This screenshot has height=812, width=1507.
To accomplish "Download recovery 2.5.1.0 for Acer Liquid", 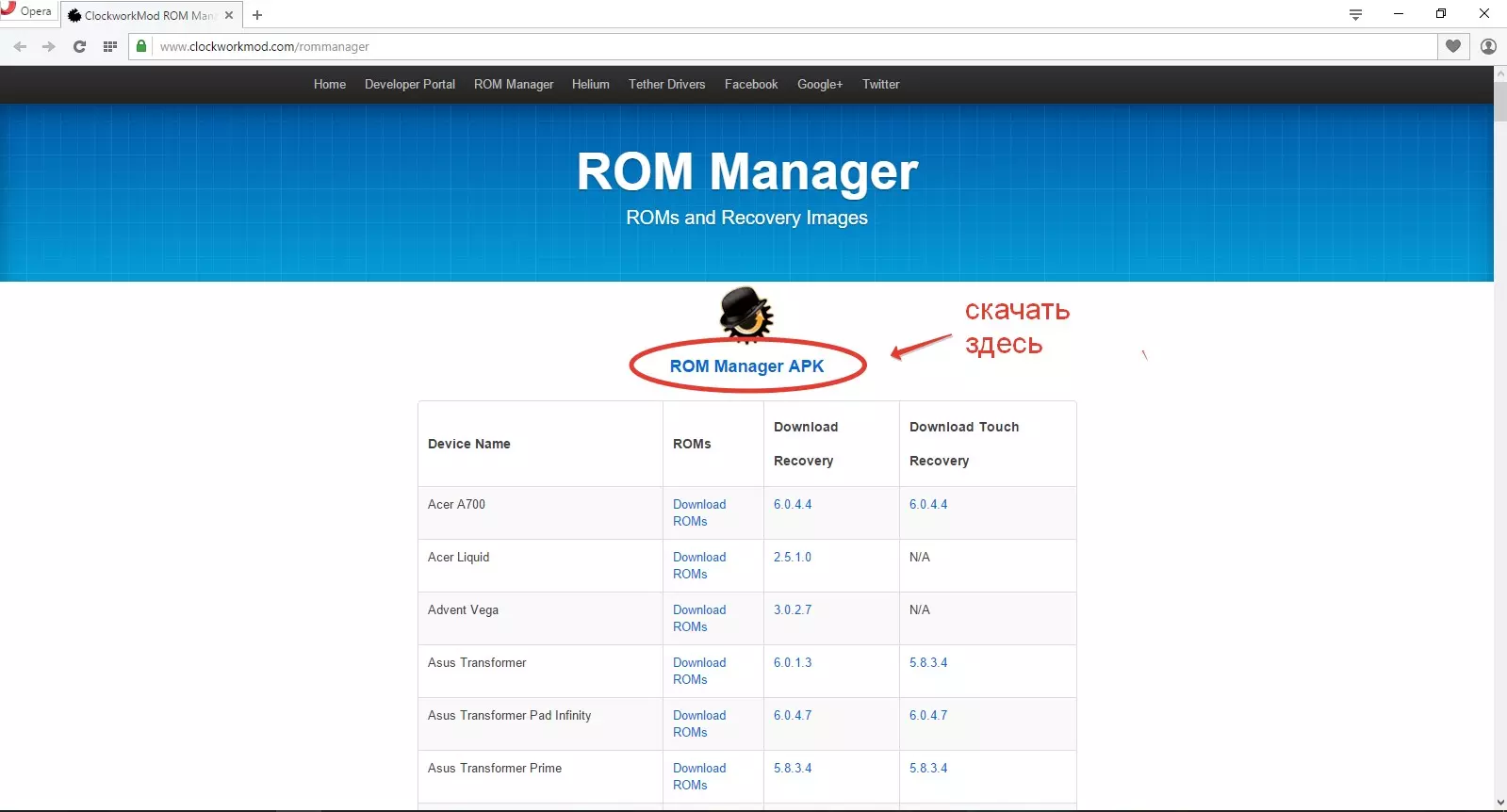I will point(792,557).
